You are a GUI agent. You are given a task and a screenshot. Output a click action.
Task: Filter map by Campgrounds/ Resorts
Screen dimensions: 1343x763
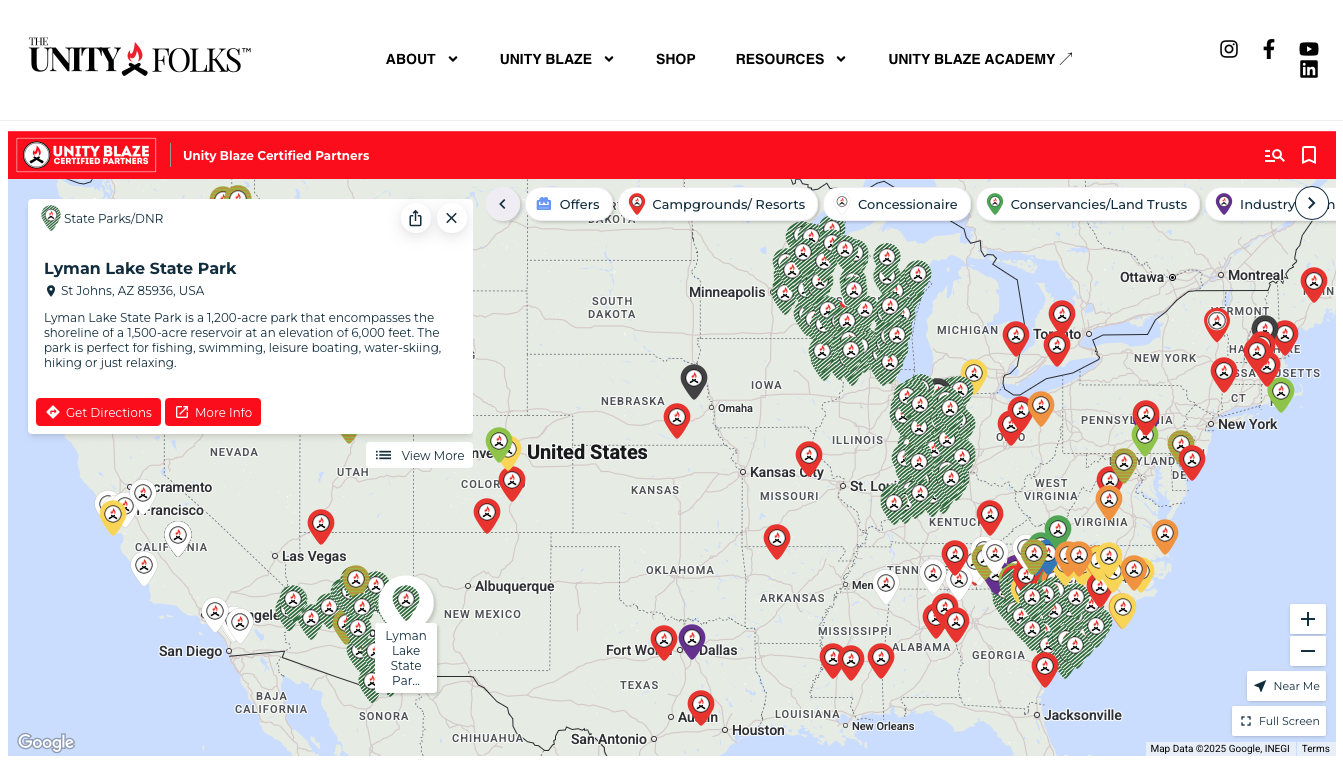click(717, 204)
